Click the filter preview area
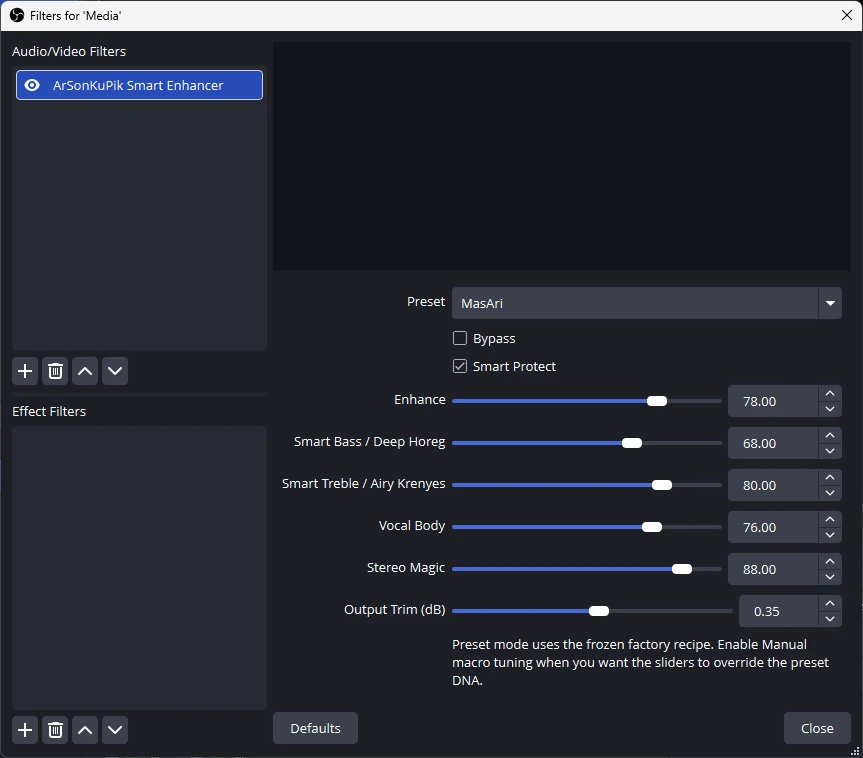863x758 pixels. point(562,156)
